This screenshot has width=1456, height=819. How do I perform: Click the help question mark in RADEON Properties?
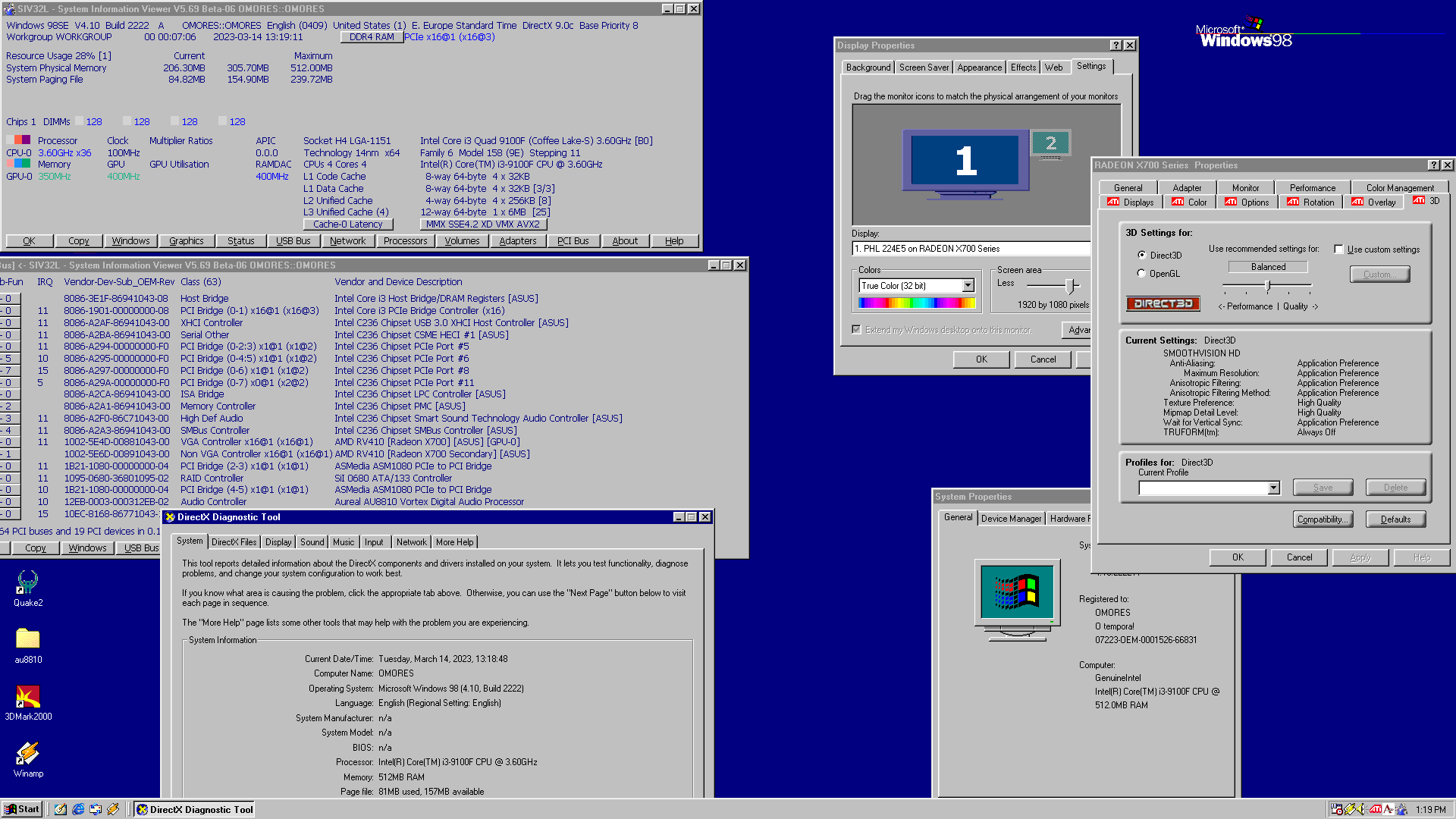coord(1433,165)
